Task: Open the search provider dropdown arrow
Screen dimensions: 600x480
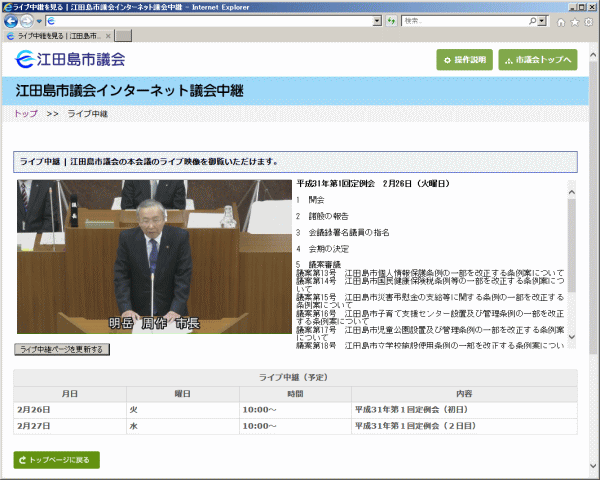Action: (542, 21)
